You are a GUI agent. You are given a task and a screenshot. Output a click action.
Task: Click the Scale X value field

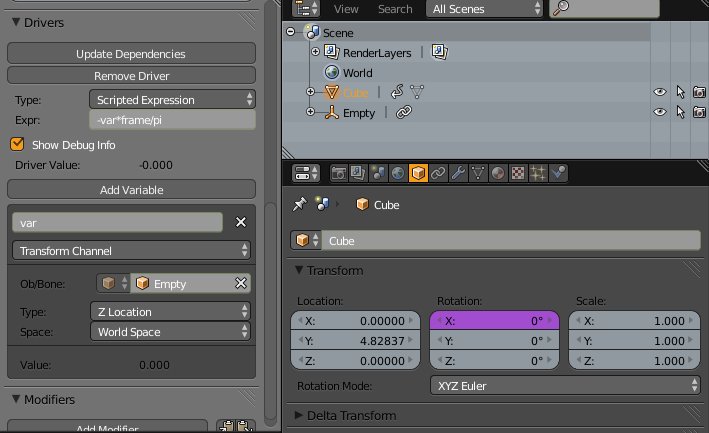point(634,320)
